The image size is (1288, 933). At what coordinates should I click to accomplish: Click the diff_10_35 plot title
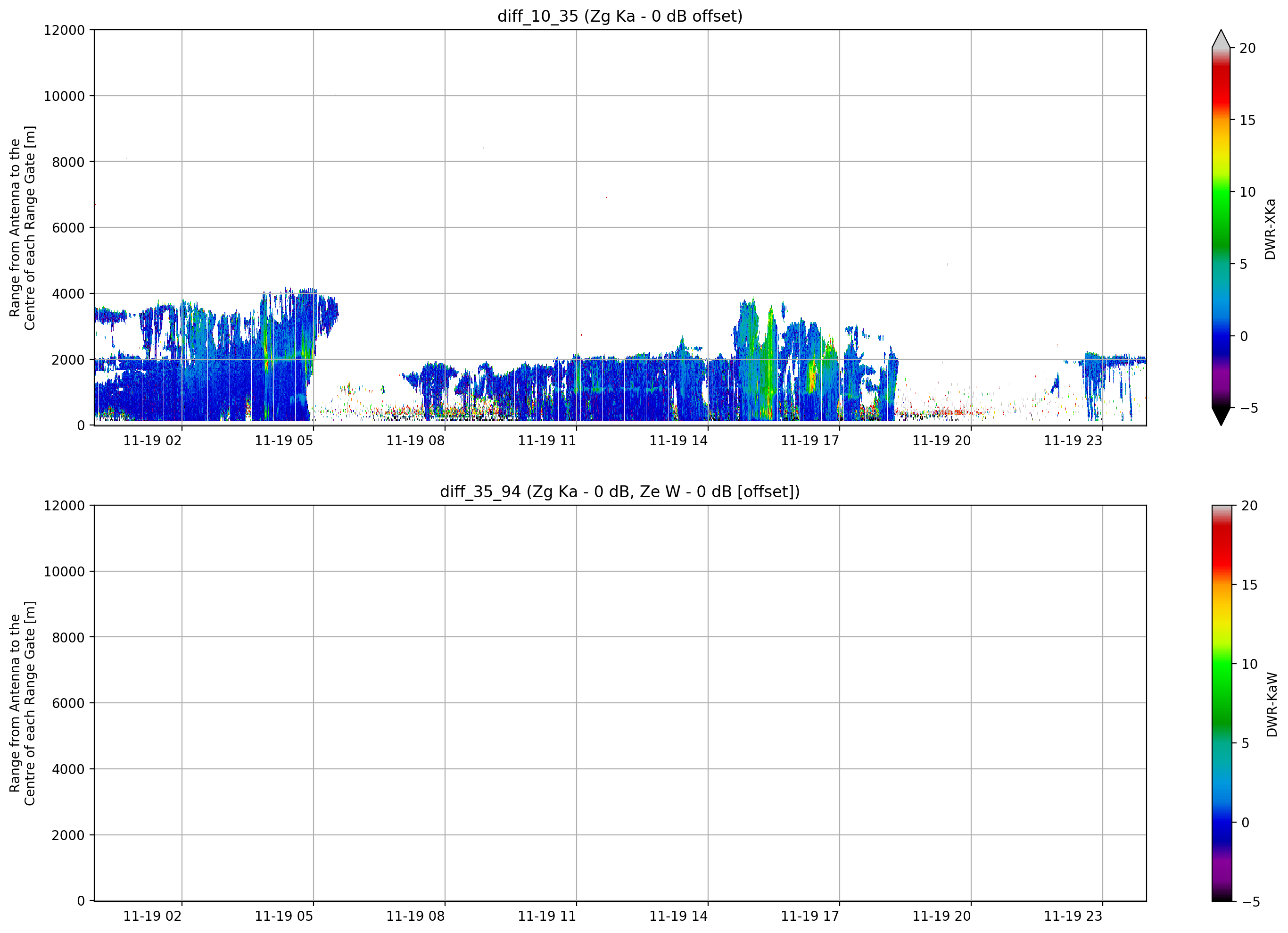pyautogui.click(x=619, y=16)
